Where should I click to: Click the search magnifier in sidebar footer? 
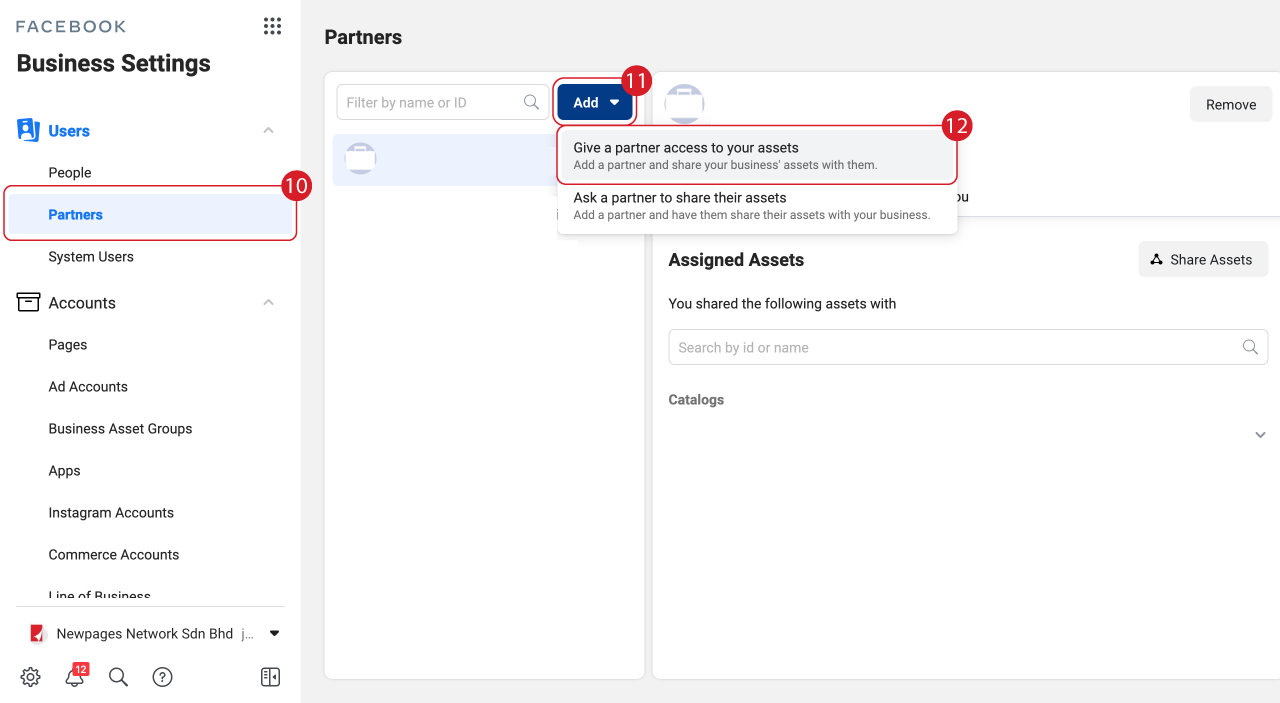118,677
